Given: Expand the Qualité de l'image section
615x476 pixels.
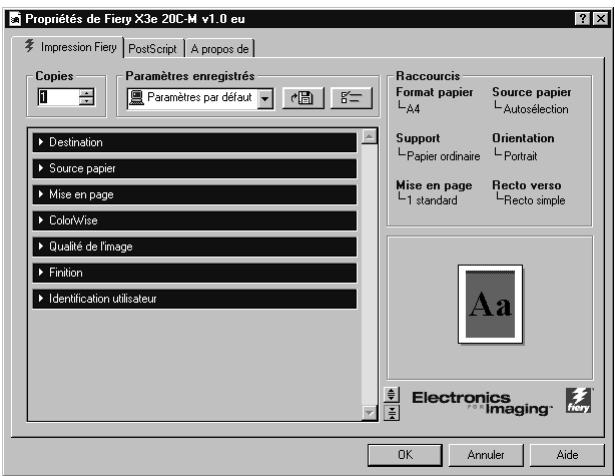Looking at the screenshot, I should click(x=195, y=247).
